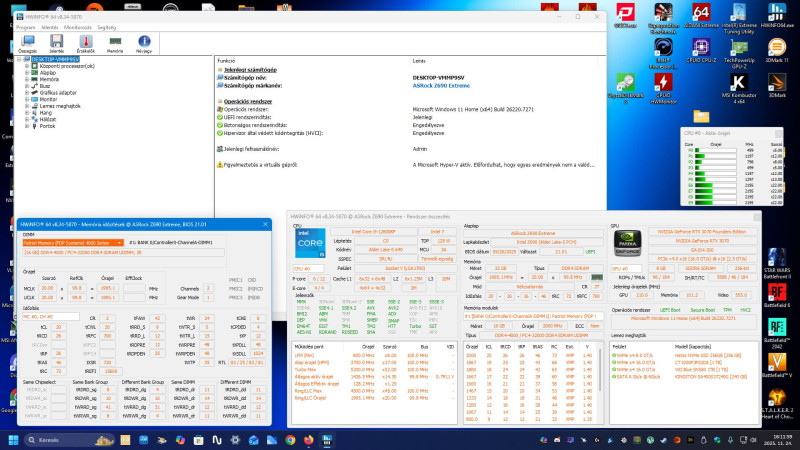Select the Hálózat tree item
Viewport: 800px width, 450px height.
(x=47, y=119)
